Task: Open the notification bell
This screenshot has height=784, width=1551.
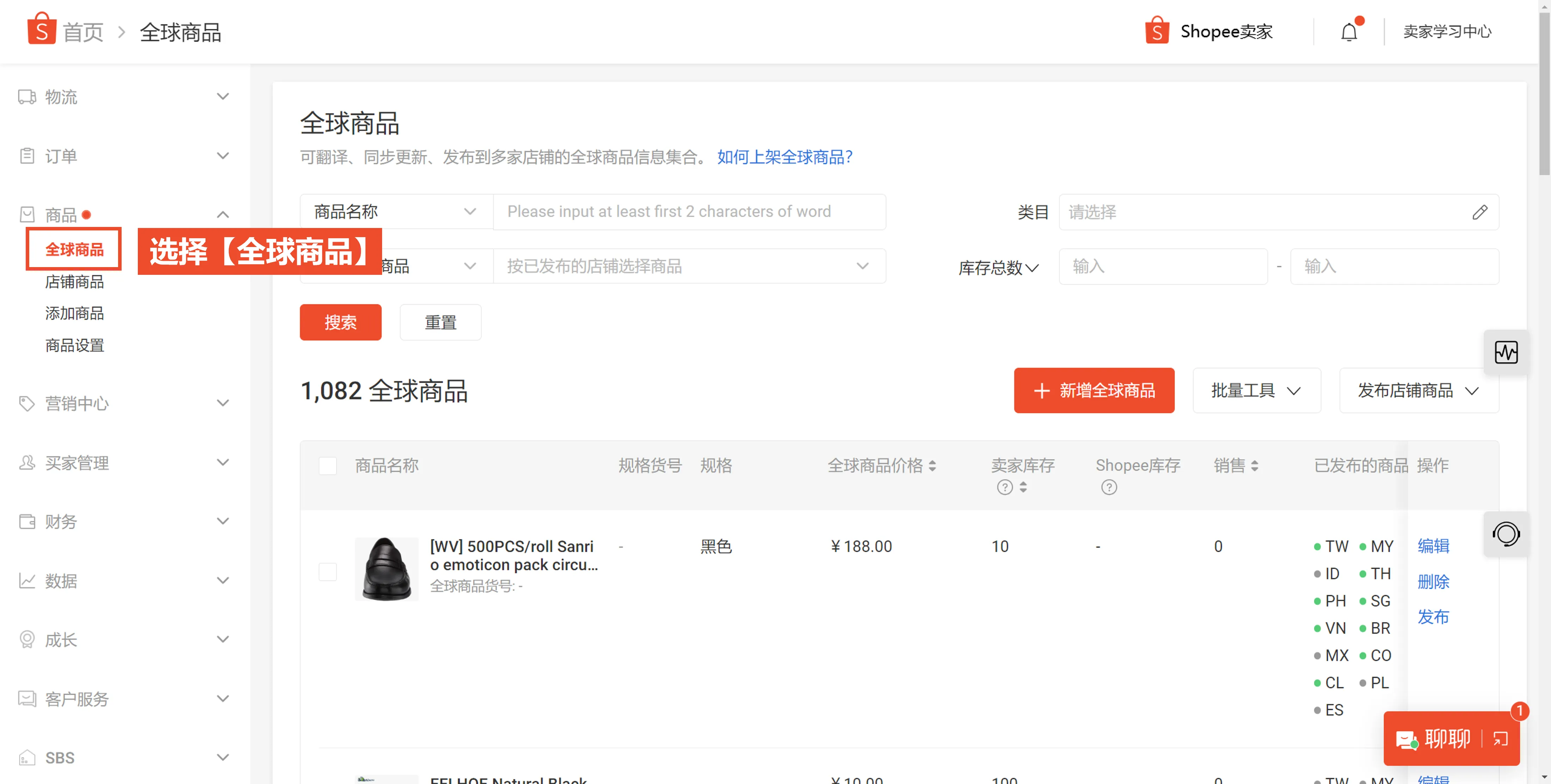Action: (x=1349, y=31)
